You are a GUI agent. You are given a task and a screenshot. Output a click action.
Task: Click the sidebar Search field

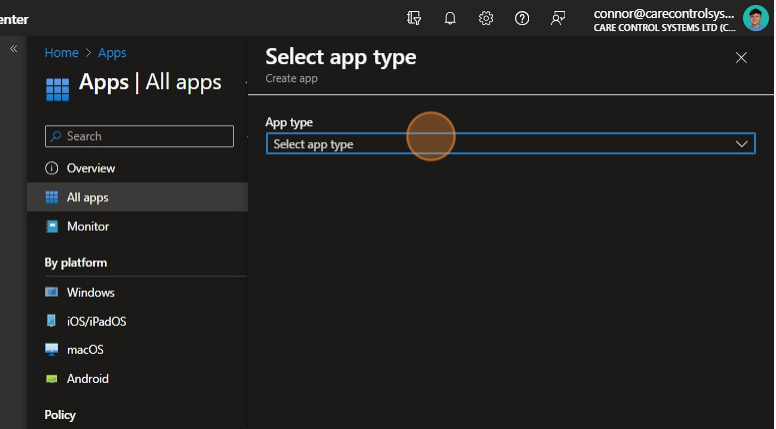[x=140, y=136]
